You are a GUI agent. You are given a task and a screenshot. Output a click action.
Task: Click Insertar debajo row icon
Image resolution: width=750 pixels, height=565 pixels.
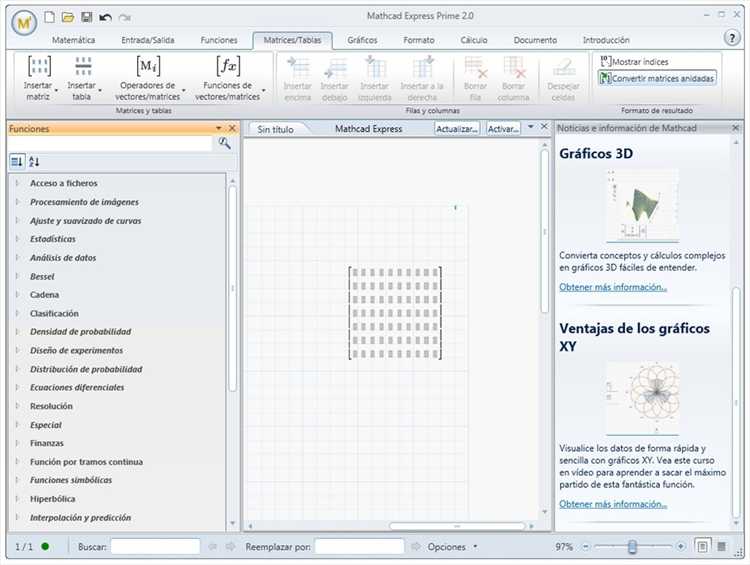335,67
